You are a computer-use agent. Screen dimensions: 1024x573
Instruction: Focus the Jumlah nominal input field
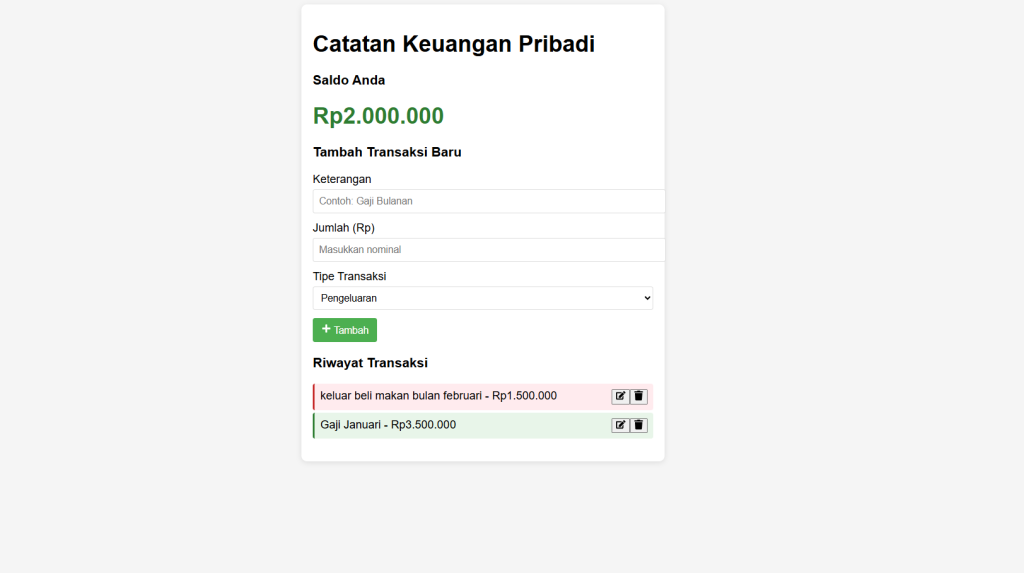pos(488,250)
